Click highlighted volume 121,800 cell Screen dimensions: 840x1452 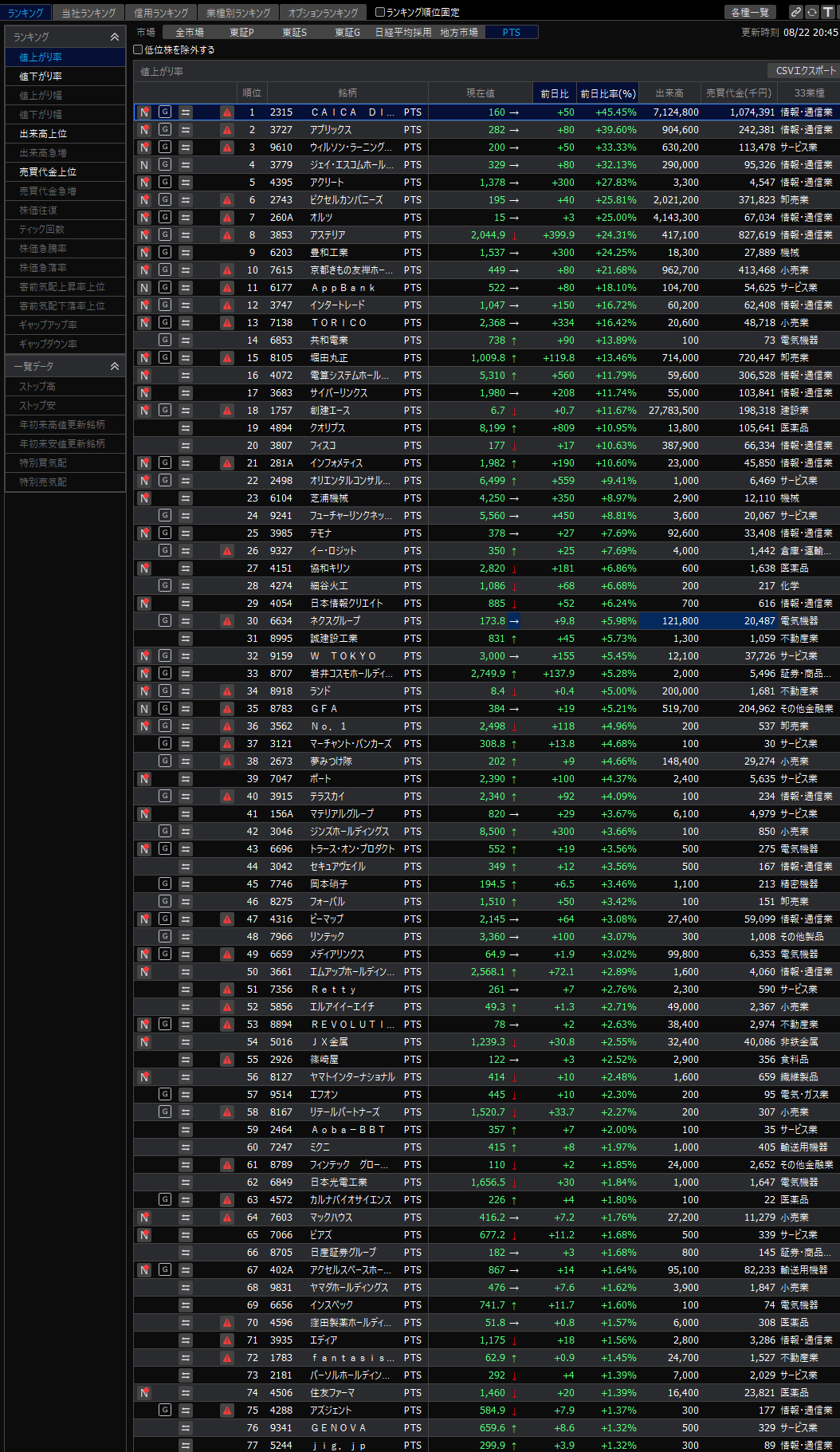click(x=669, y=621)
